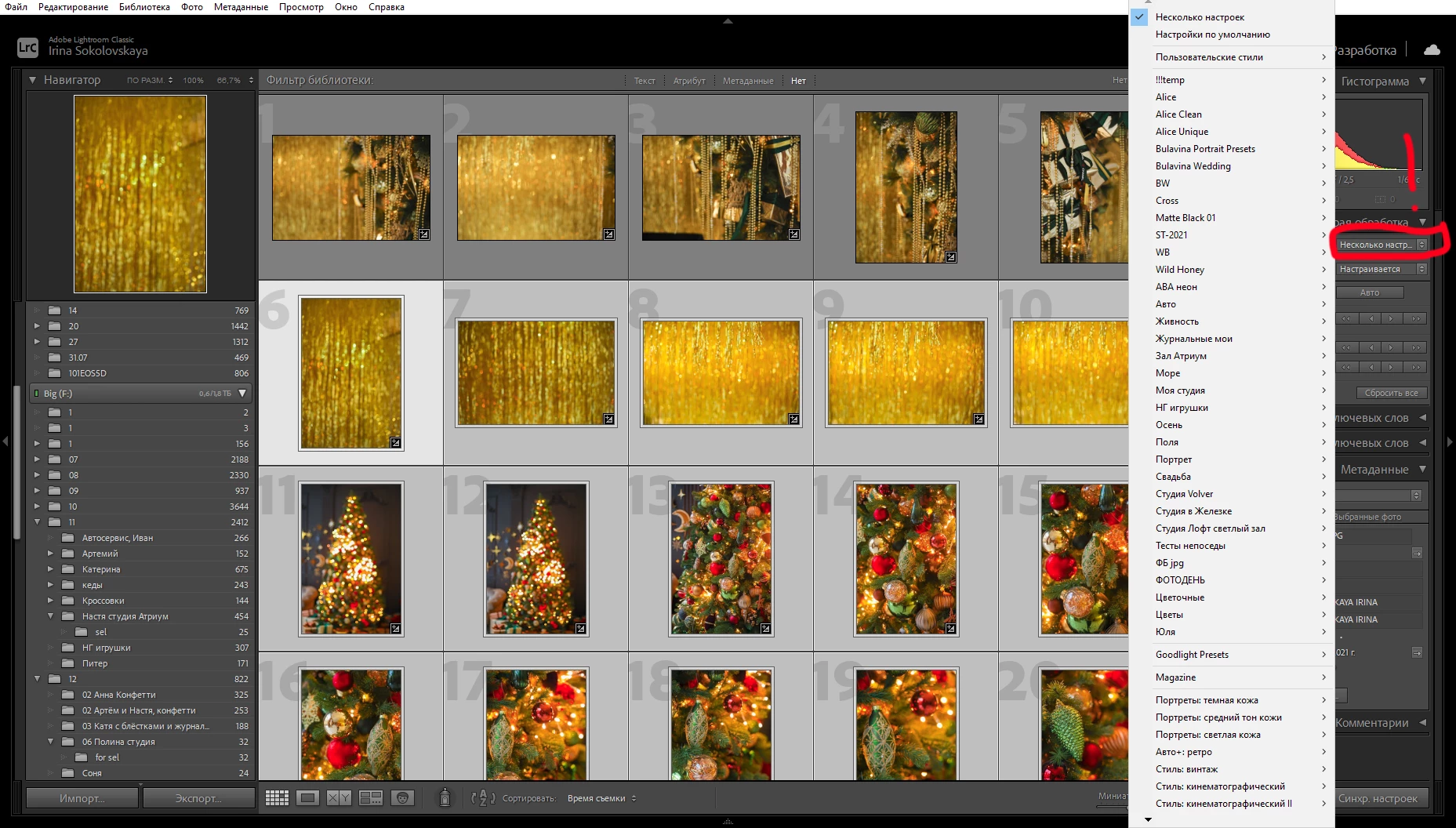The width and height of the screenshot is (1456, 828).
Task: Click the Lrc logo icon
Action: [x=27, y=47]
